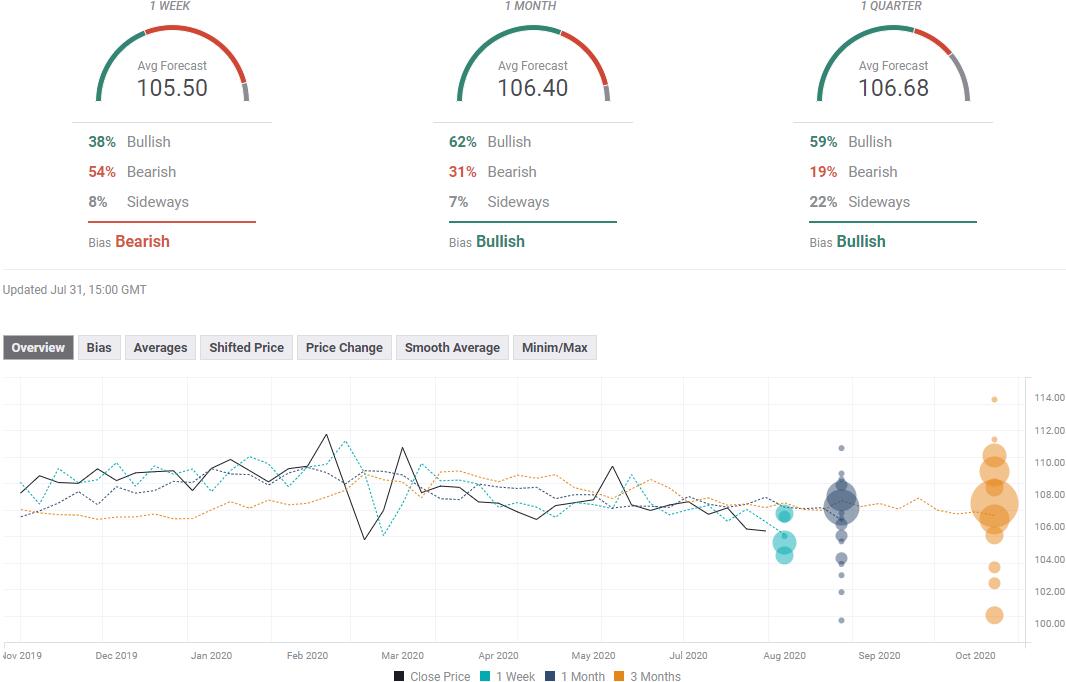Click the Bearish bias label under 1 Week
1066x682 pixels.
(x=142, y=241)
